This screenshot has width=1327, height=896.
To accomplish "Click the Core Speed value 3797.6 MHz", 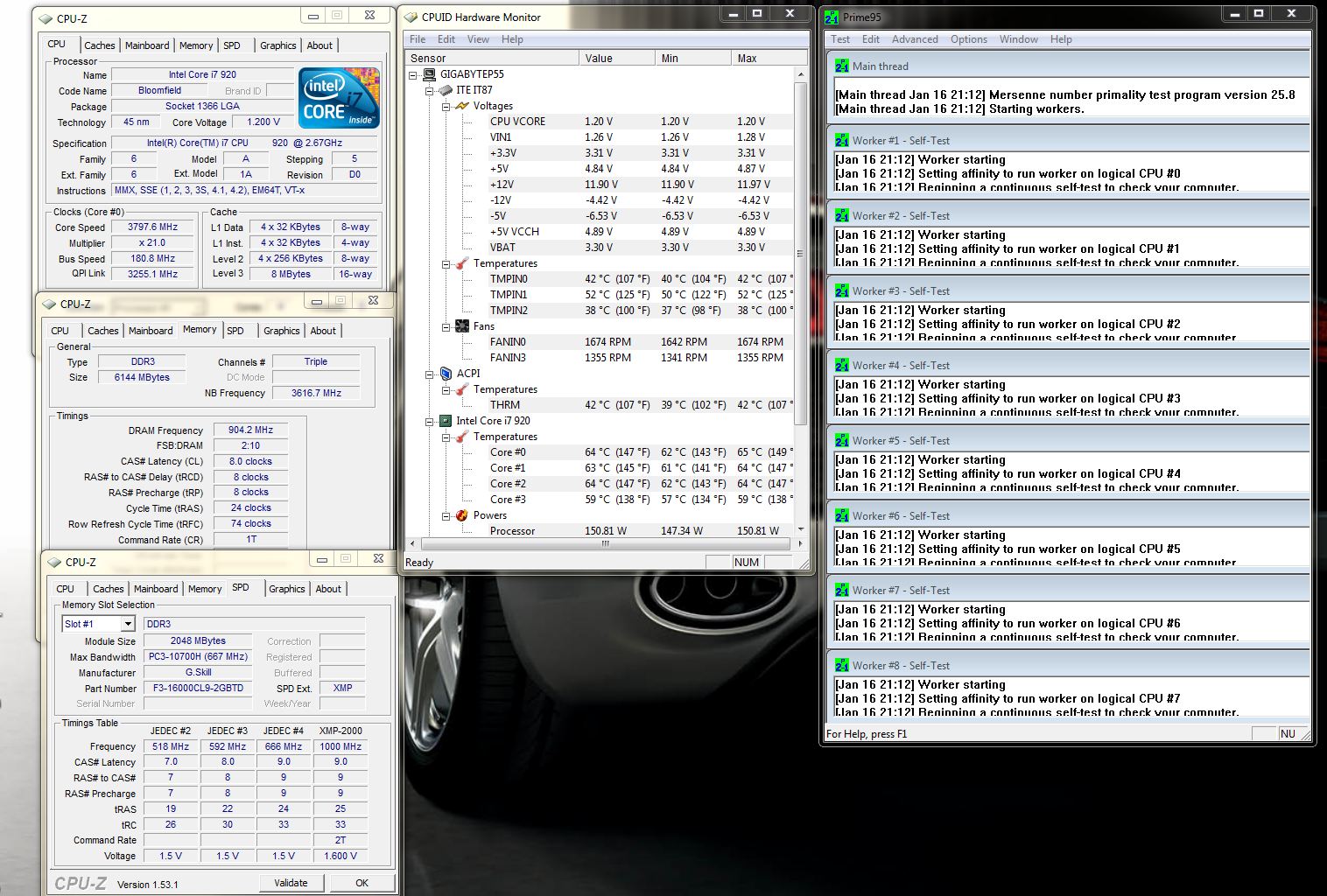I will (152, 227).
